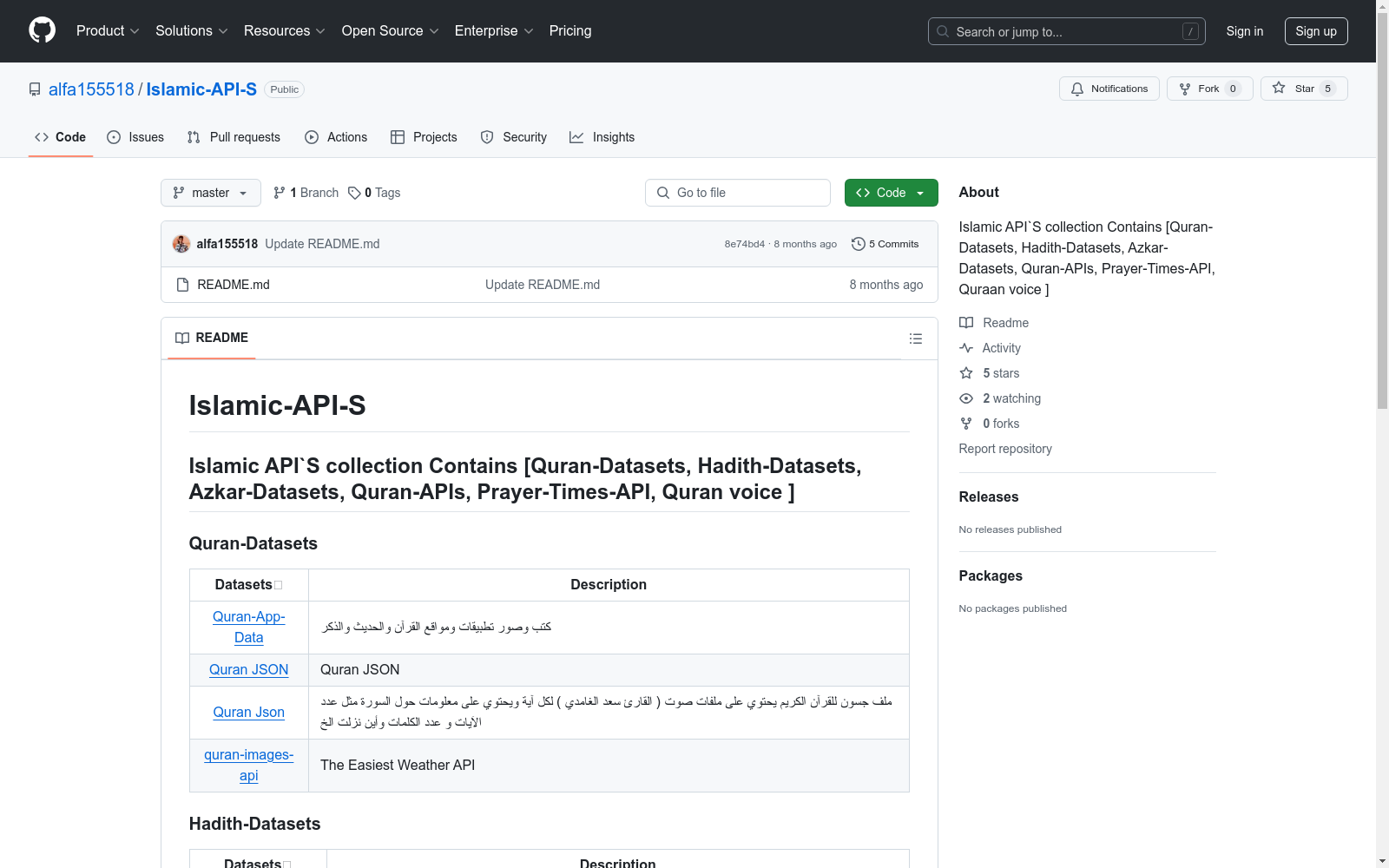
Task: Open the Packages heading link
Action: (x=991, y=575)
